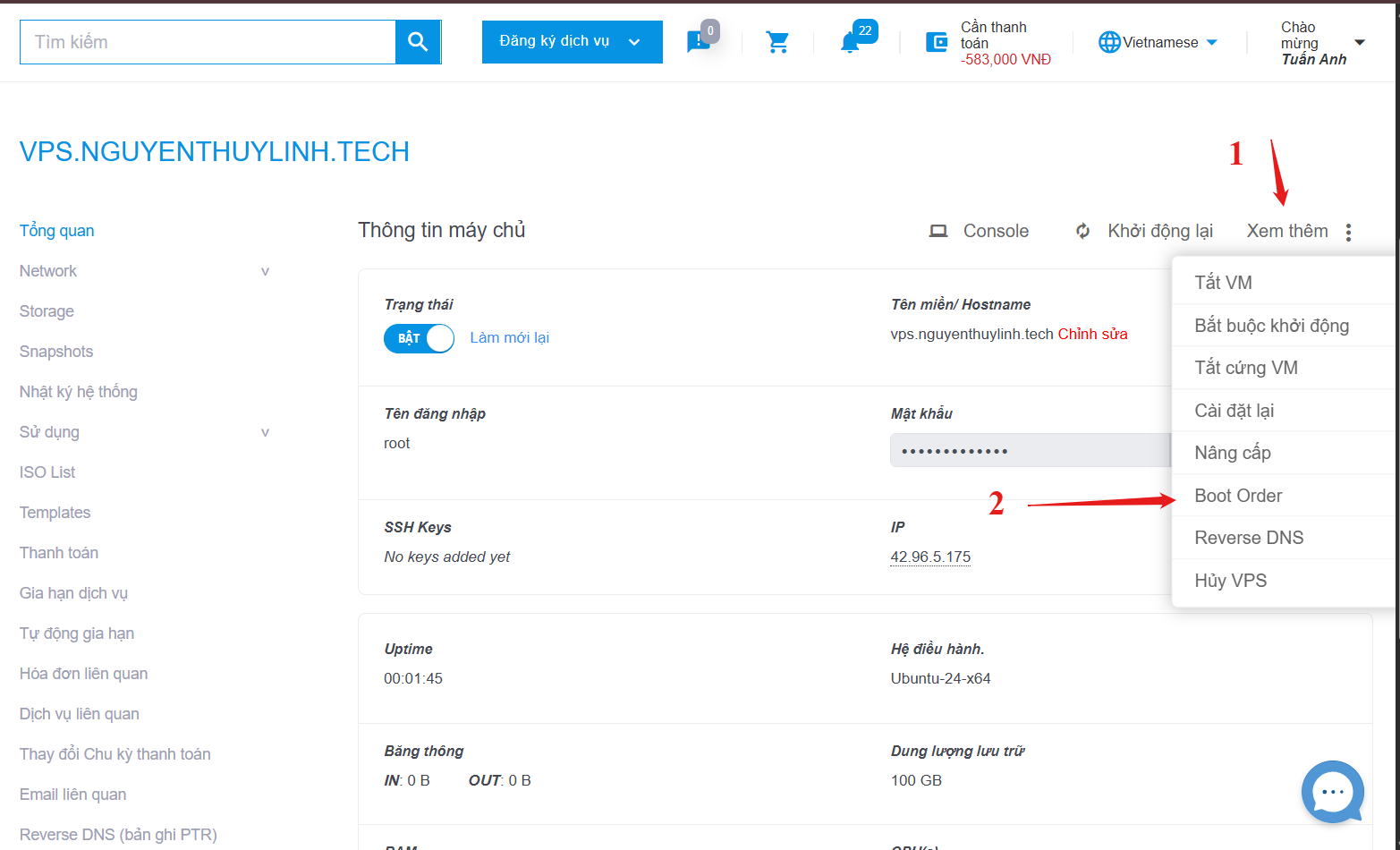Click the magnifier search button

[418, 42]
